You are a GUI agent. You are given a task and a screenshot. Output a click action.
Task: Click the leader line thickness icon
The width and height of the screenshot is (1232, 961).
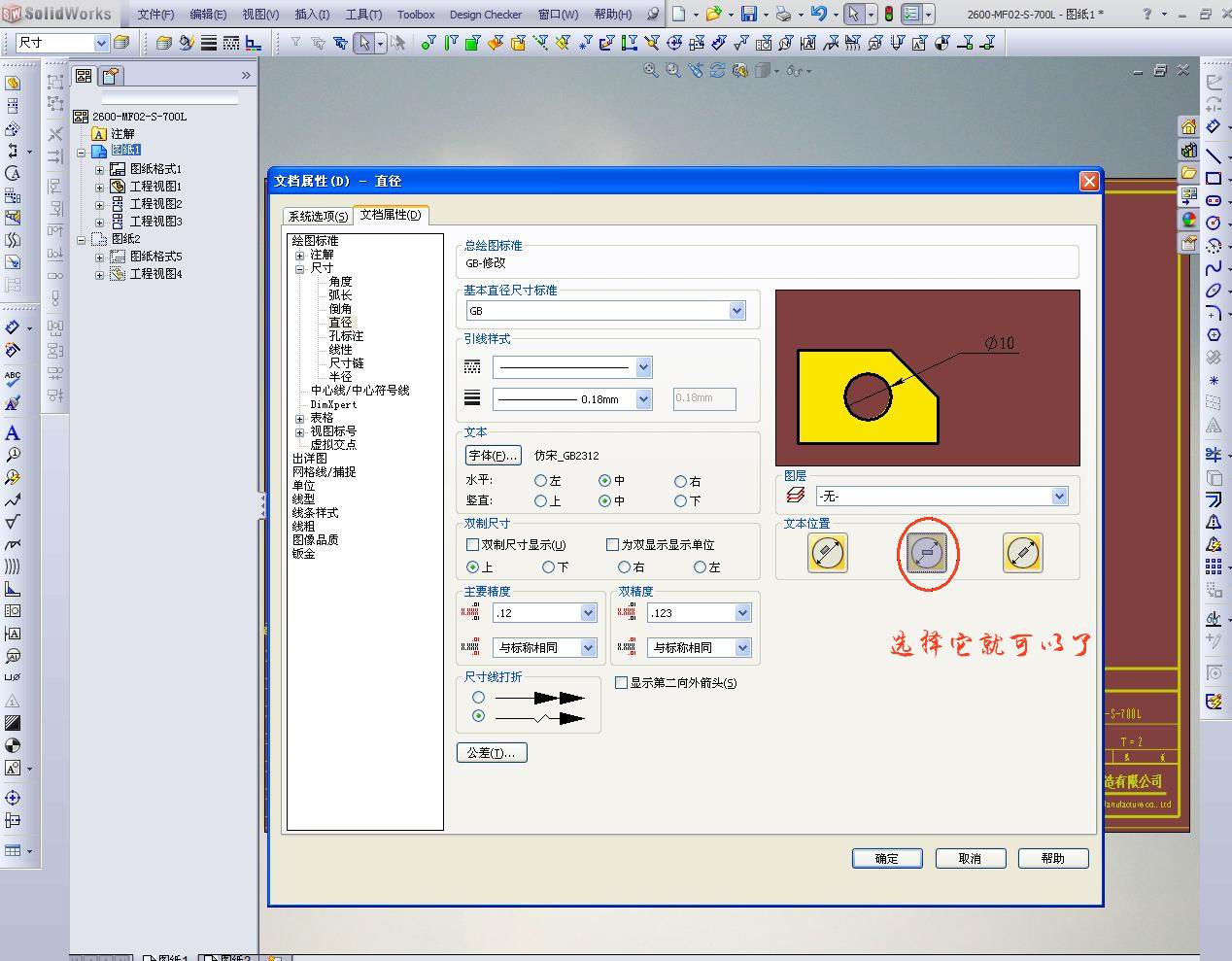click(472, 398)
